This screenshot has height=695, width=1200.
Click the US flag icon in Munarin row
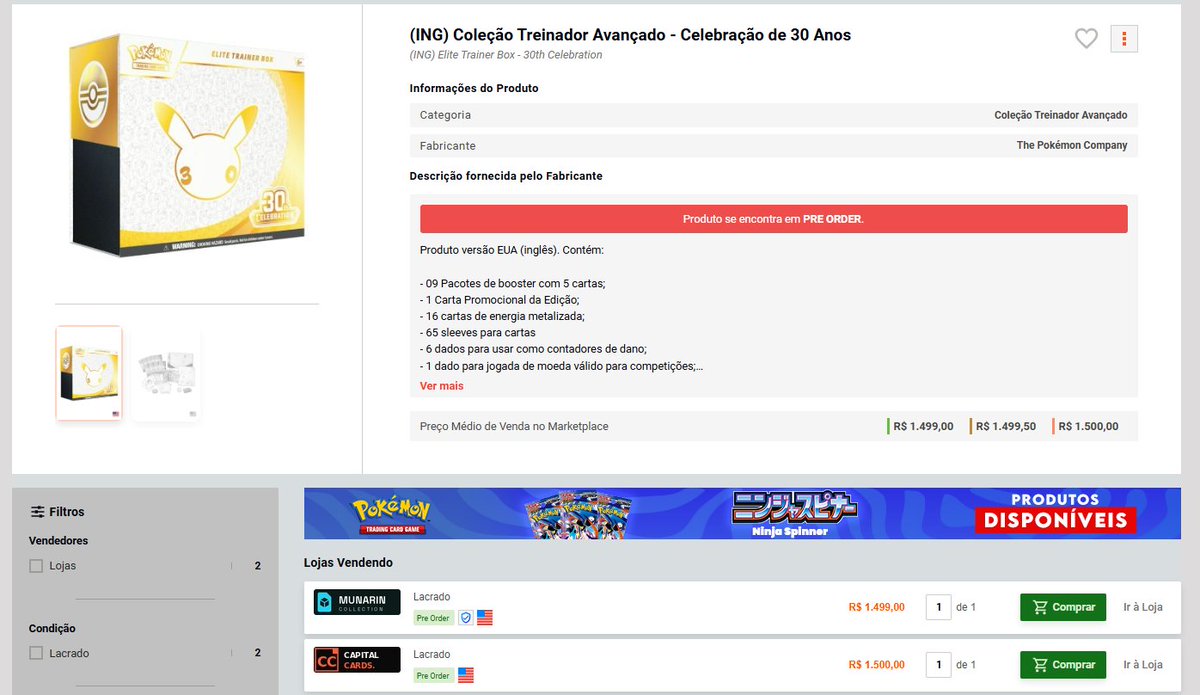pyautogui.click(x=485, y=618)
